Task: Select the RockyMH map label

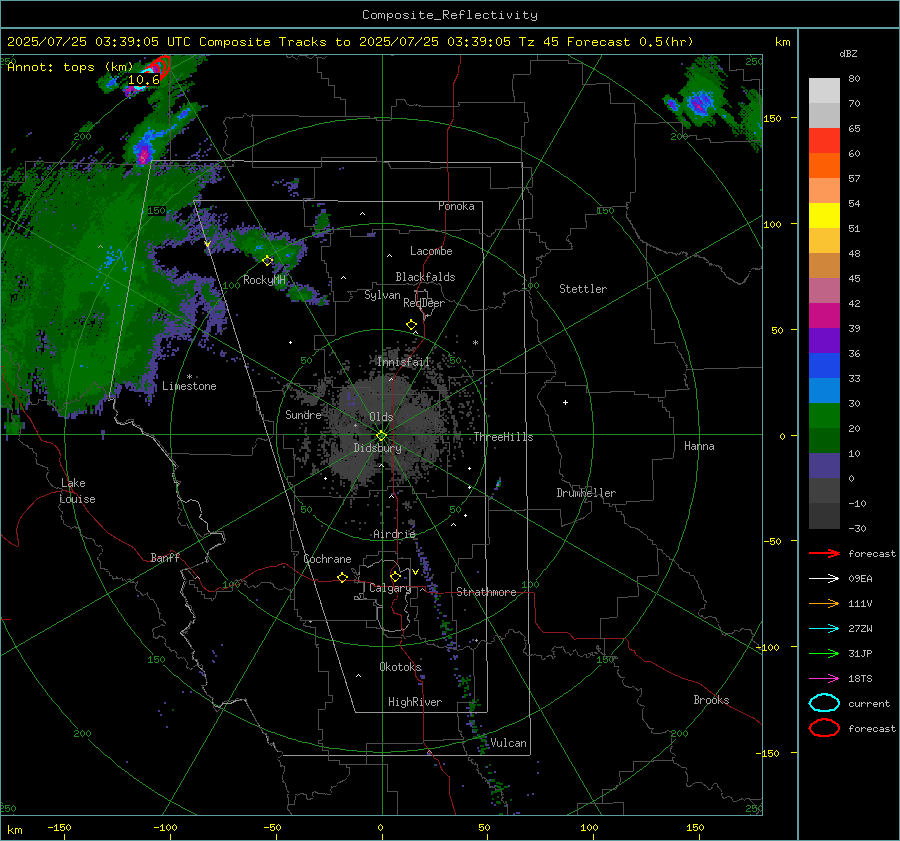Action: (x=264, y=280)
